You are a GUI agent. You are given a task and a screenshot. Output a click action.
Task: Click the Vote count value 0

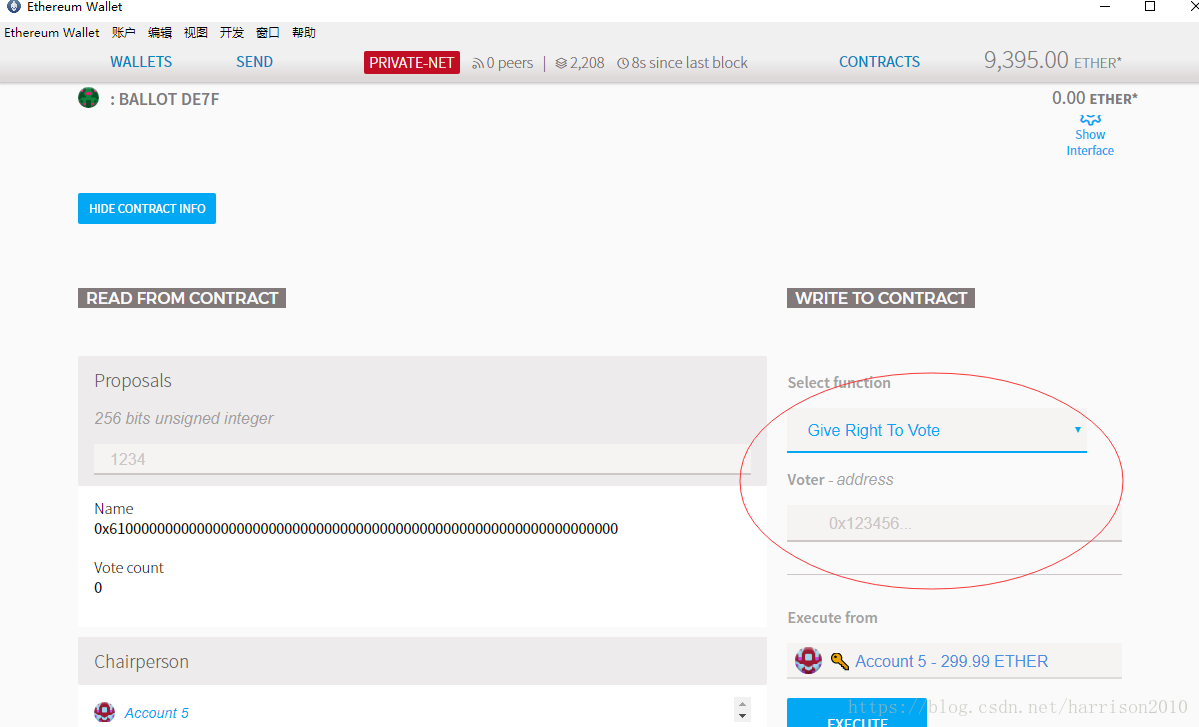pos(98,588)
